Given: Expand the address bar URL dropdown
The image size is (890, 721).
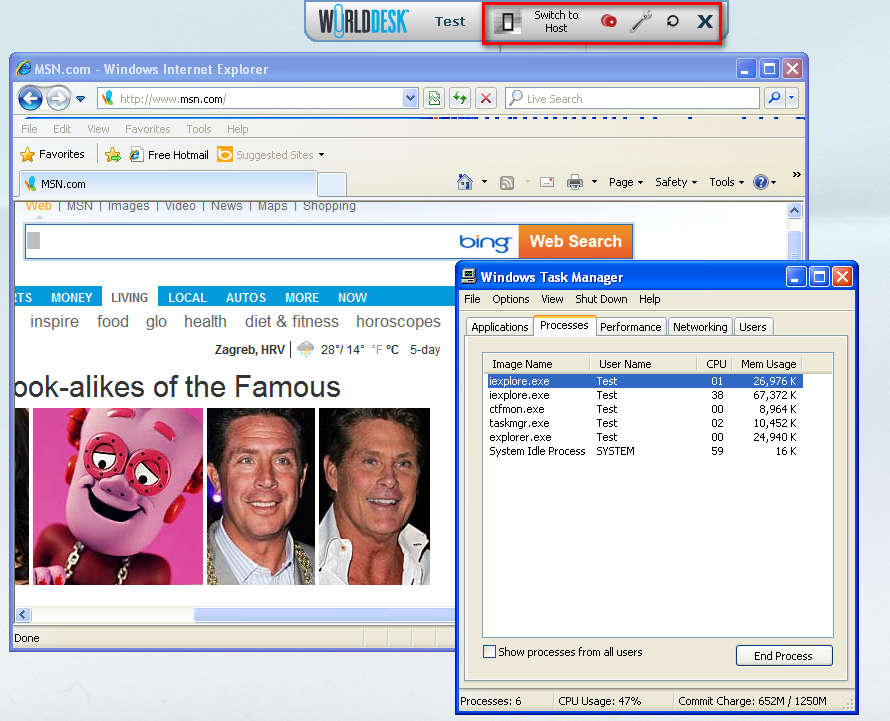Looking at the screenshot, I should (410, 99).
